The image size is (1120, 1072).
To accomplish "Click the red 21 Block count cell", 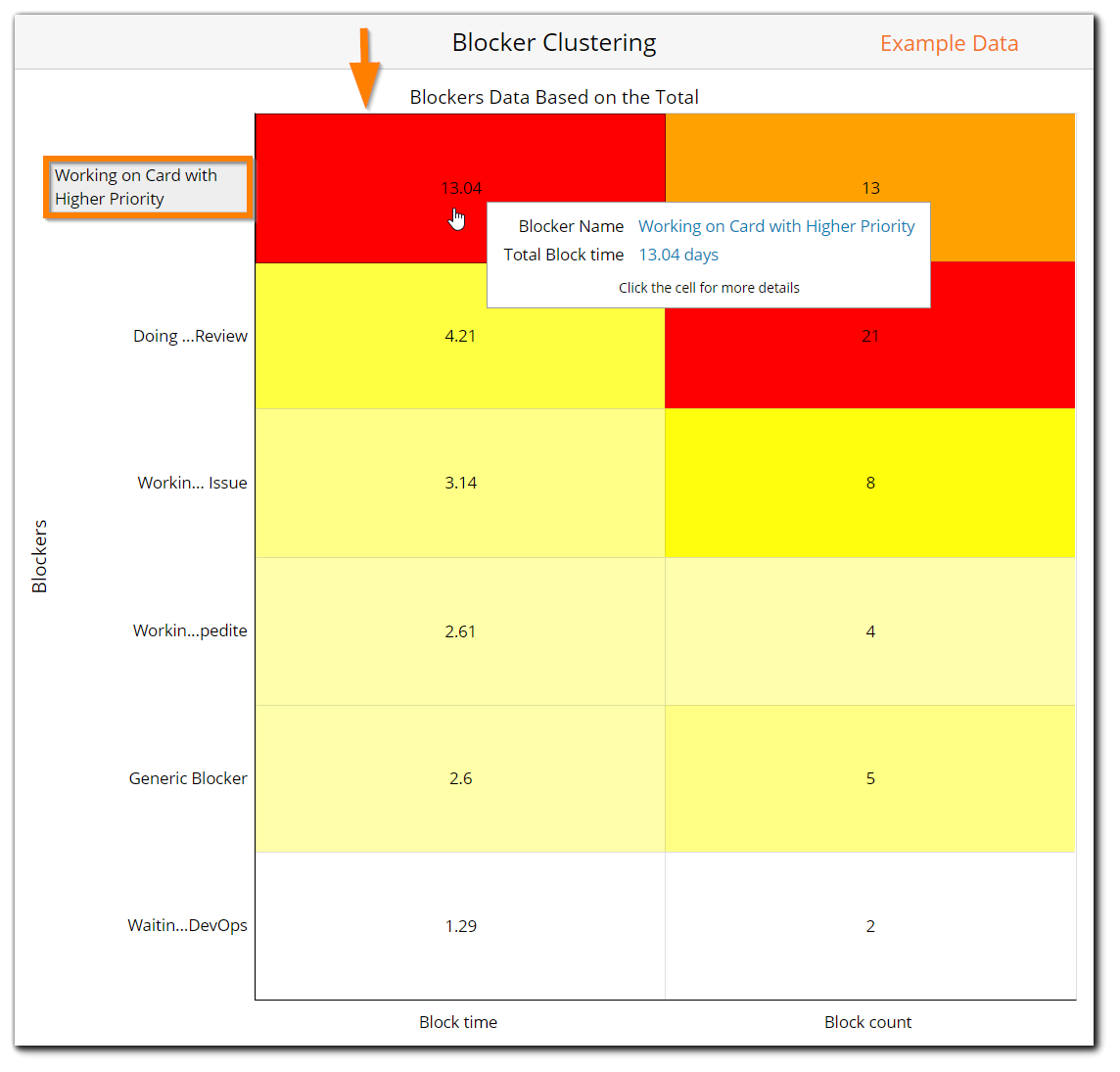I will (870, 336).
